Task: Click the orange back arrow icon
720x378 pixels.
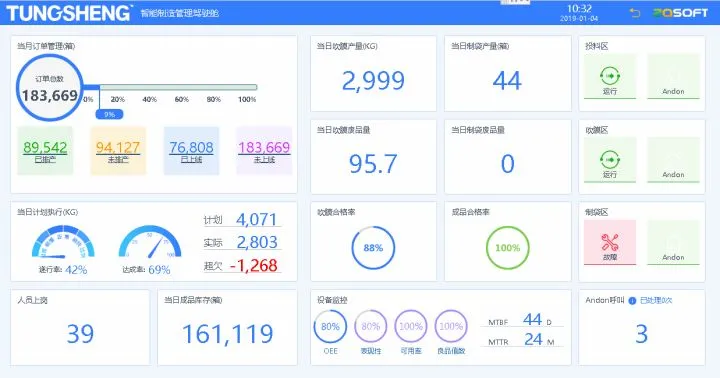Action: click(635, 13)
